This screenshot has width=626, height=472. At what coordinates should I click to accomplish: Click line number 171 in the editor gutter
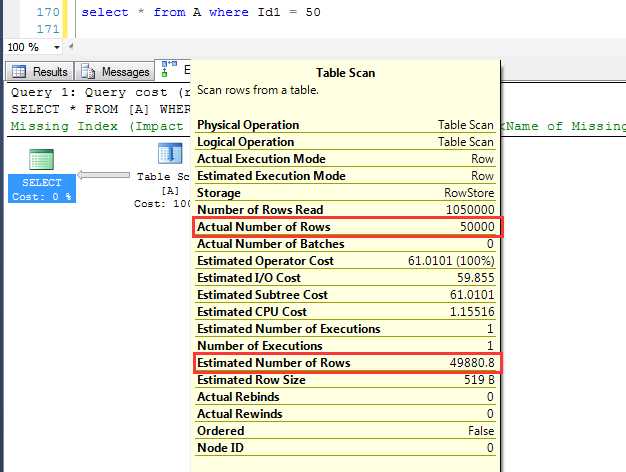(x=48, y=29)
